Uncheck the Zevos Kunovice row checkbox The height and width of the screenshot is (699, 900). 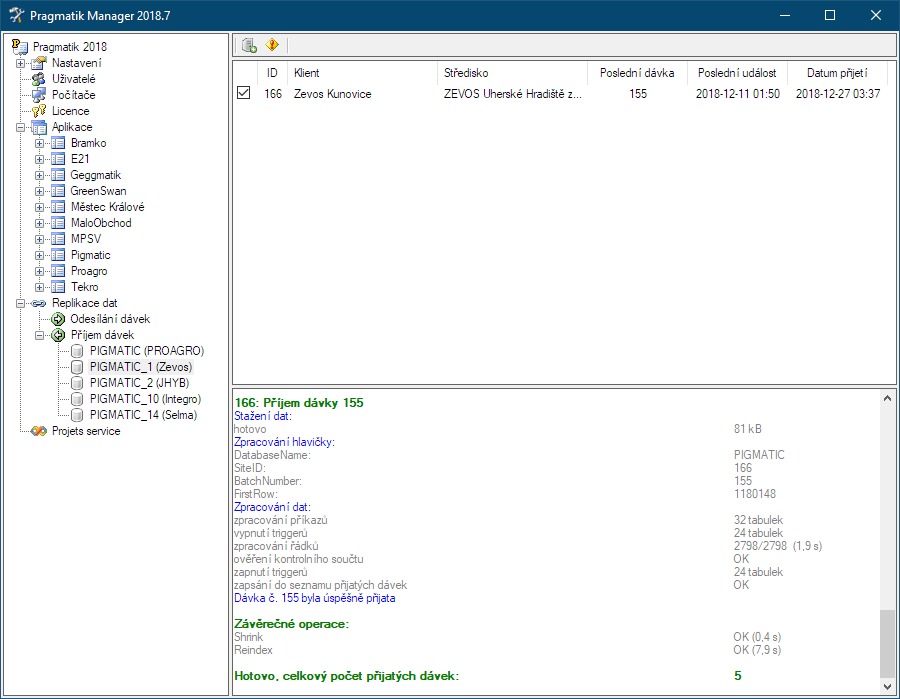point(243,93)
